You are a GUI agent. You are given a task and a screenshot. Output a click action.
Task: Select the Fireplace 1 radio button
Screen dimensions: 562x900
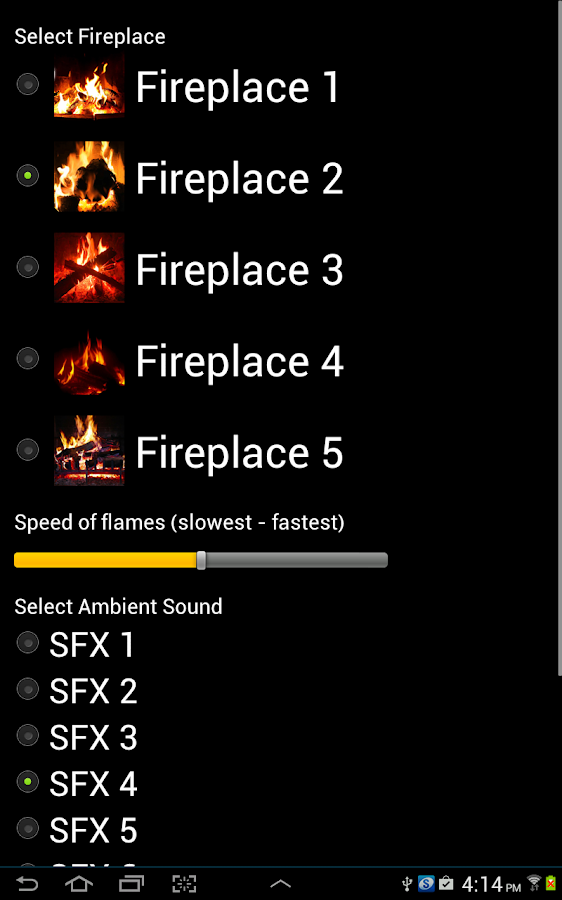[28, 84]
